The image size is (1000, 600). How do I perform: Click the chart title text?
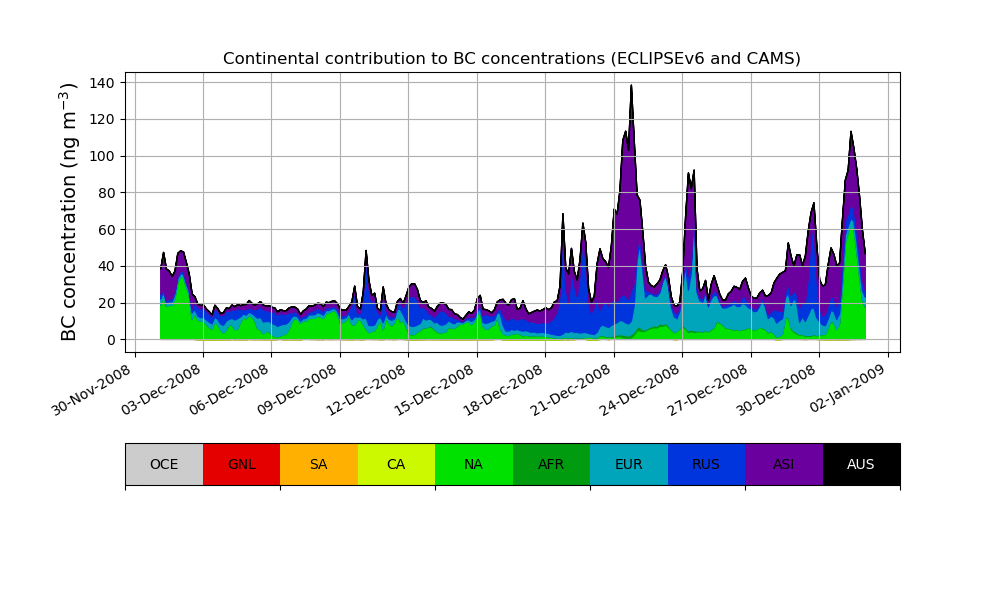511,59
